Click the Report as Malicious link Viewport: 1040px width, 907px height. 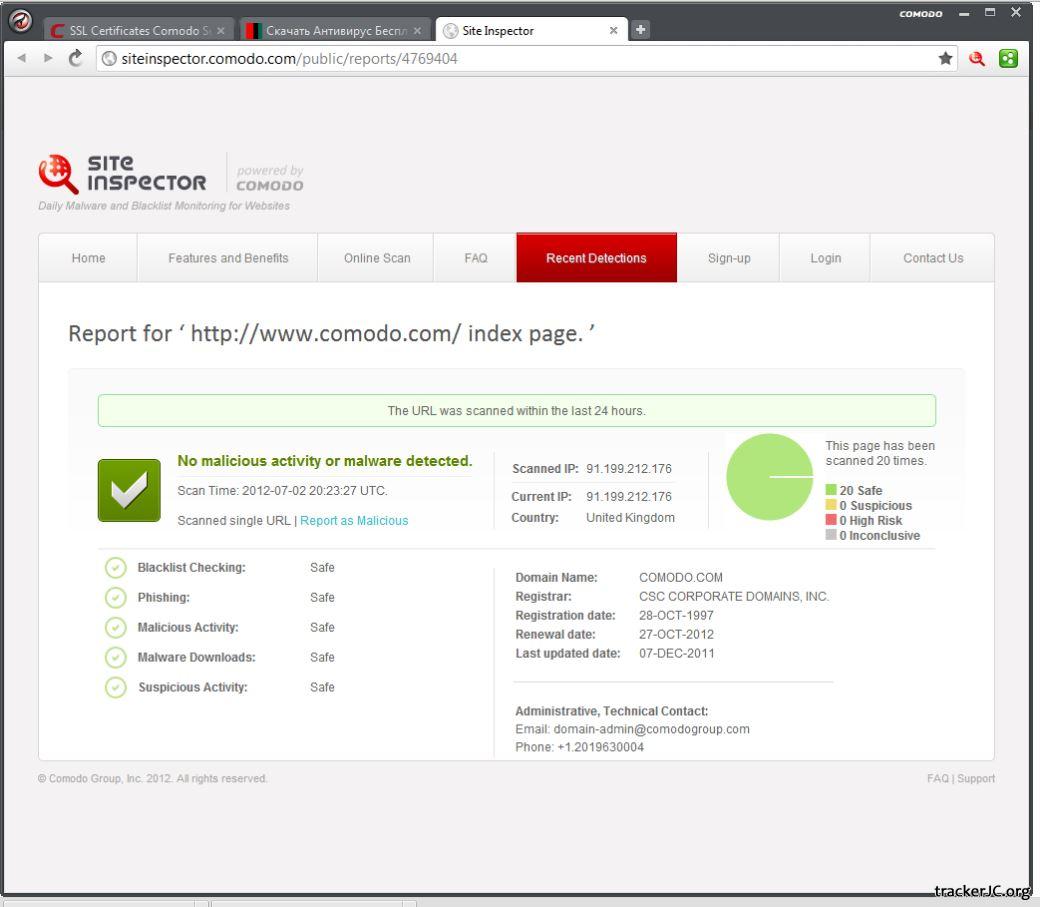click(354, 521)
